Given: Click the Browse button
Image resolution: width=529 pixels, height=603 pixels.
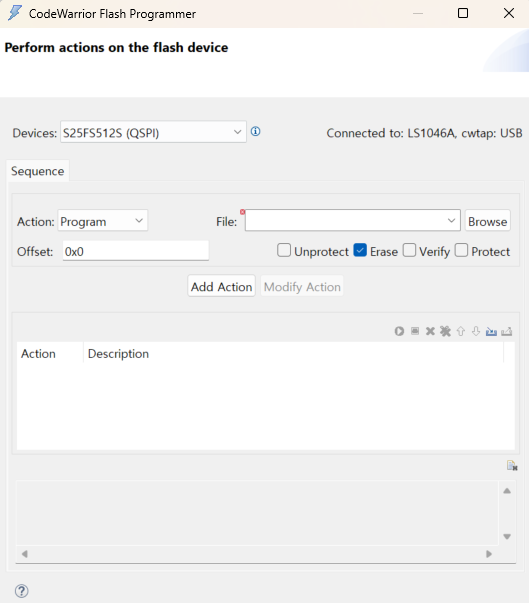Looking at the screenshot, I should [487, 221].
